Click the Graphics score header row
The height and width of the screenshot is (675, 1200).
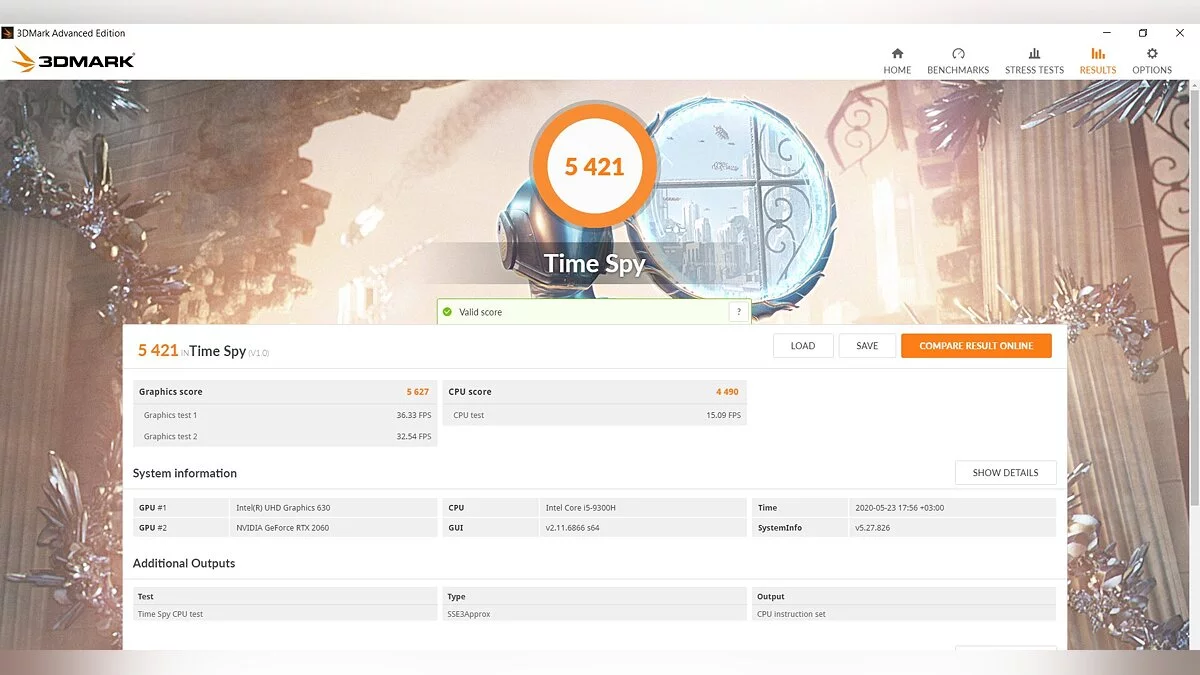[x=285, y=392]
